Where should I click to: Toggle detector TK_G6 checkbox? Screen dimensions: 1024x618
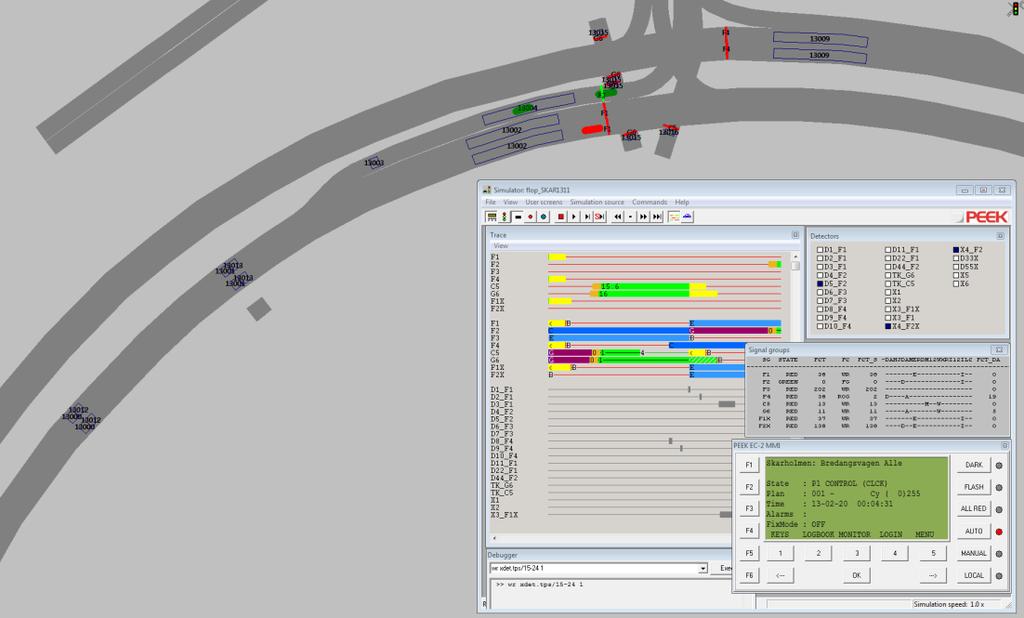[888, 275]
